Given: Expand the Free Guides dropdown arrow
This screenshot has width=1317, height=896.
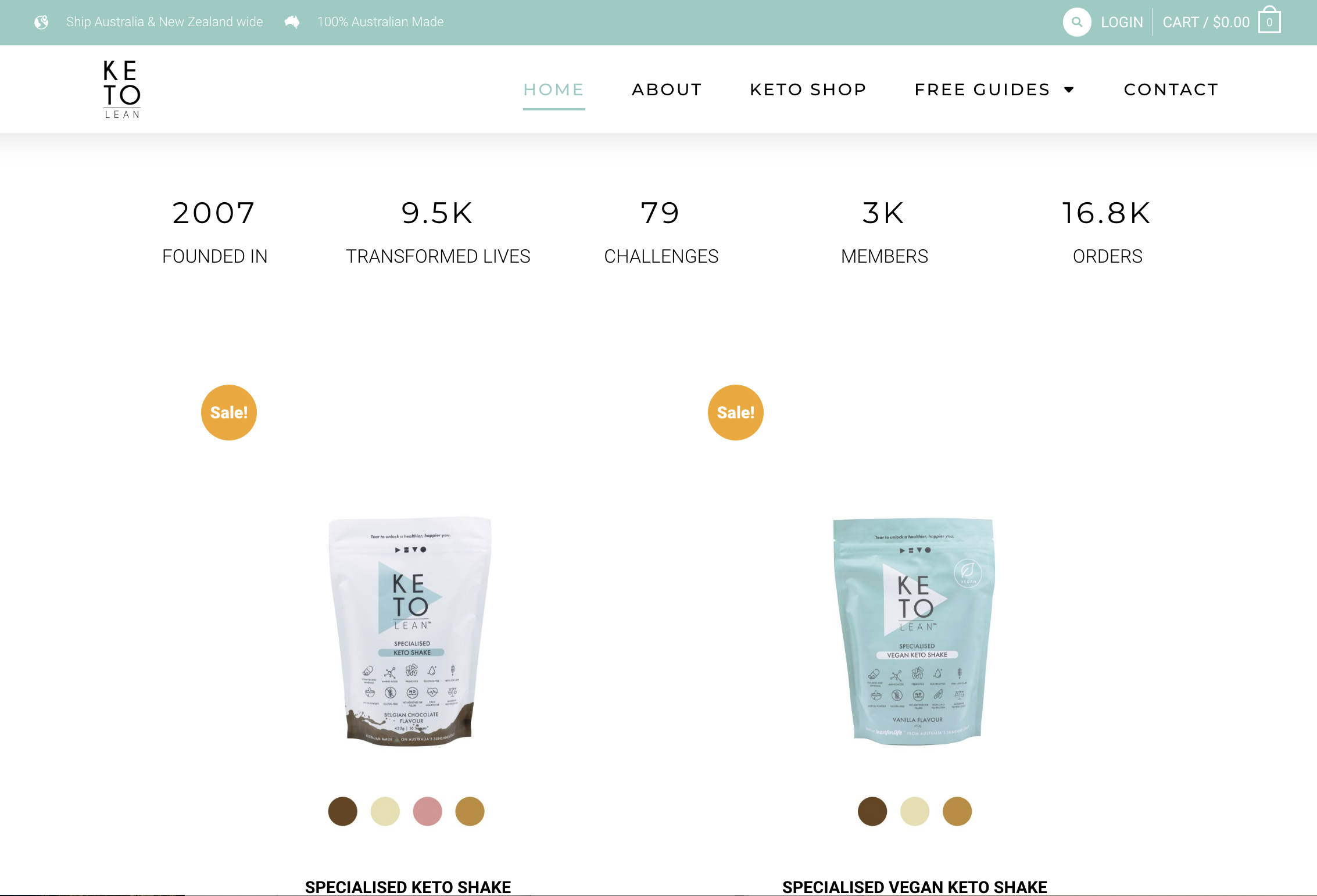Looking at the screenshot, I should tap(1069, 89).
